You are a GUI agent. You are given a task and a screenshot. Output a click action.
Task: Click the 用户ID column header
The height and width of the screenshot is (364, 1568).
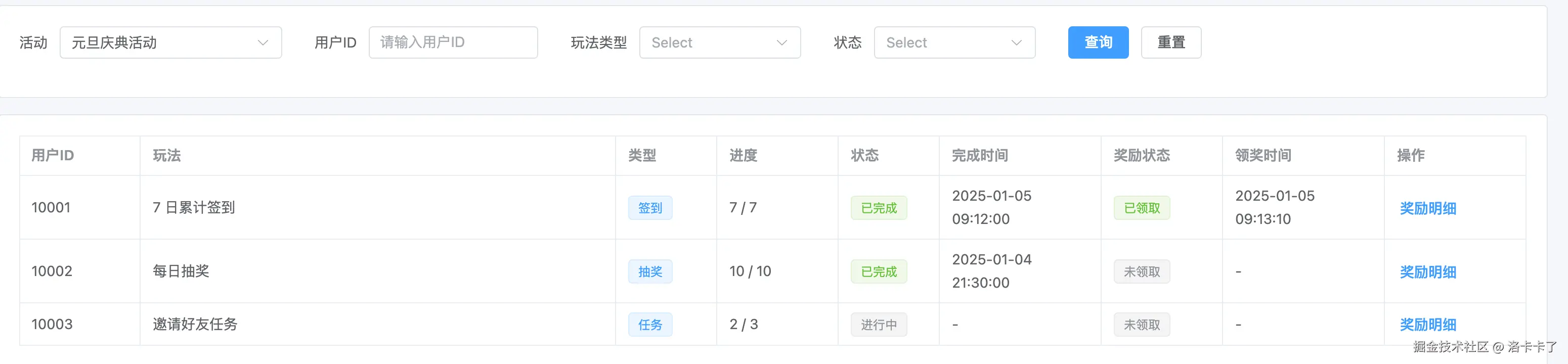(53, 156)
